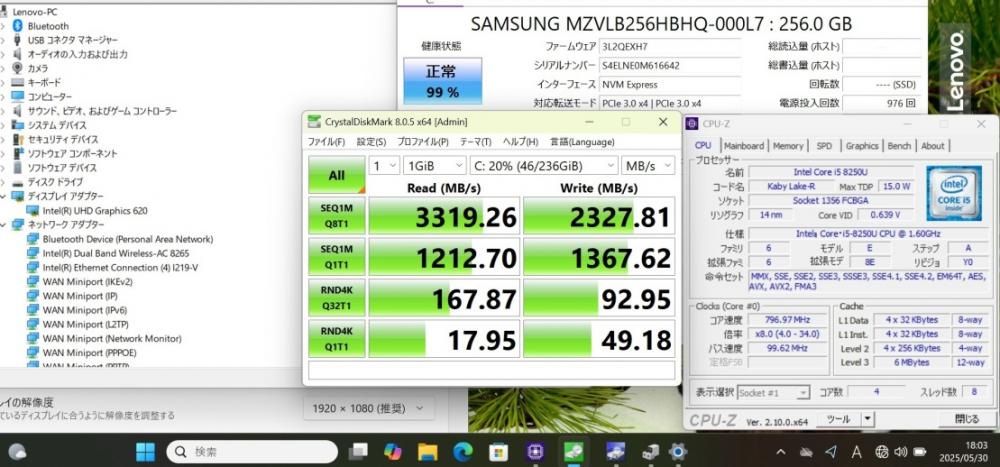This screenshot has width=1000, height=467.
Task: Select the Camera device category icon
Action: (x=17, y=68)
